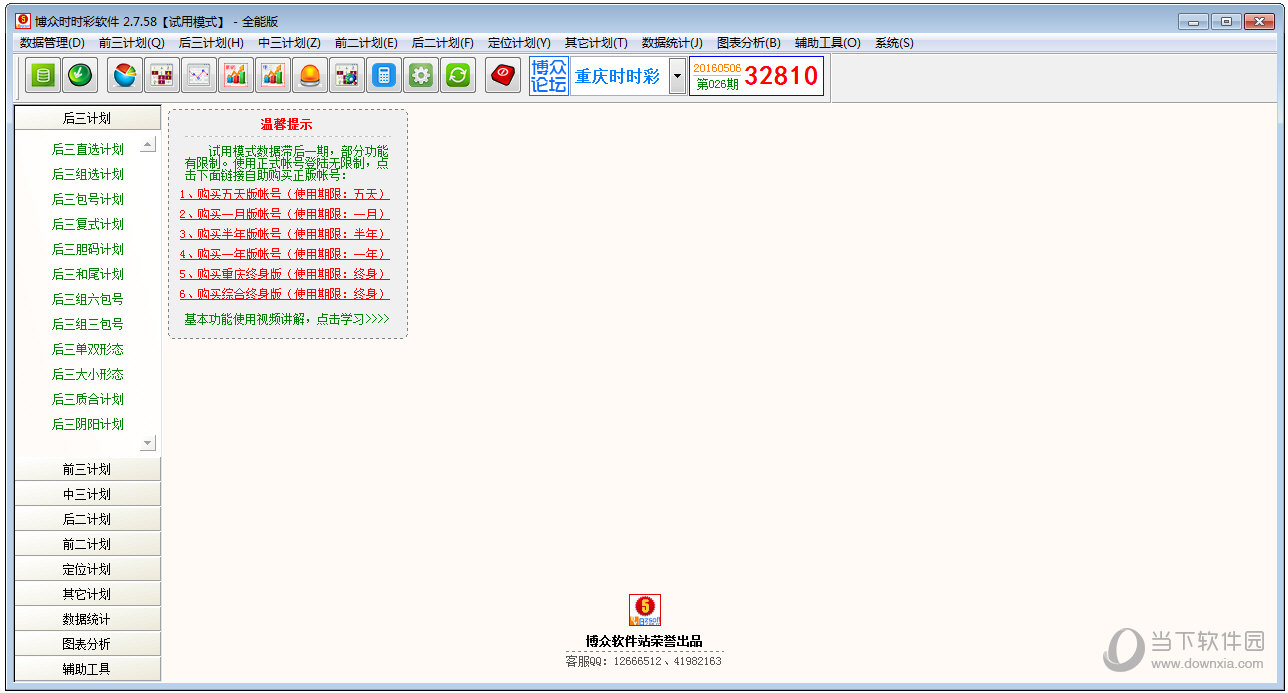Click the 32810 draw result number
The height and width of the screenshot is (693, 1288).
pos(781,76)
